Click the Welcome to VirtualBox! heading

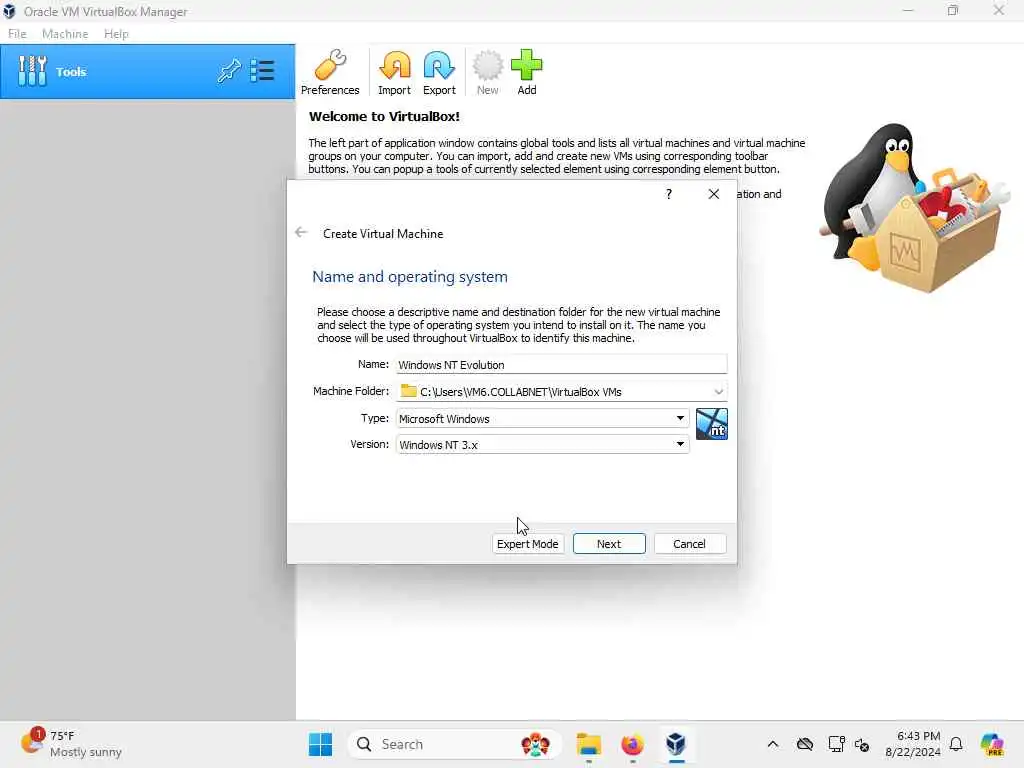(384, 116)
